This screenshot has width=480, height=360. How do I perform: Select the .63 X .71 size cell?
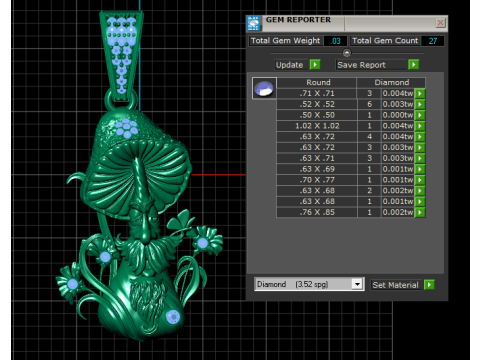(317, 158)
